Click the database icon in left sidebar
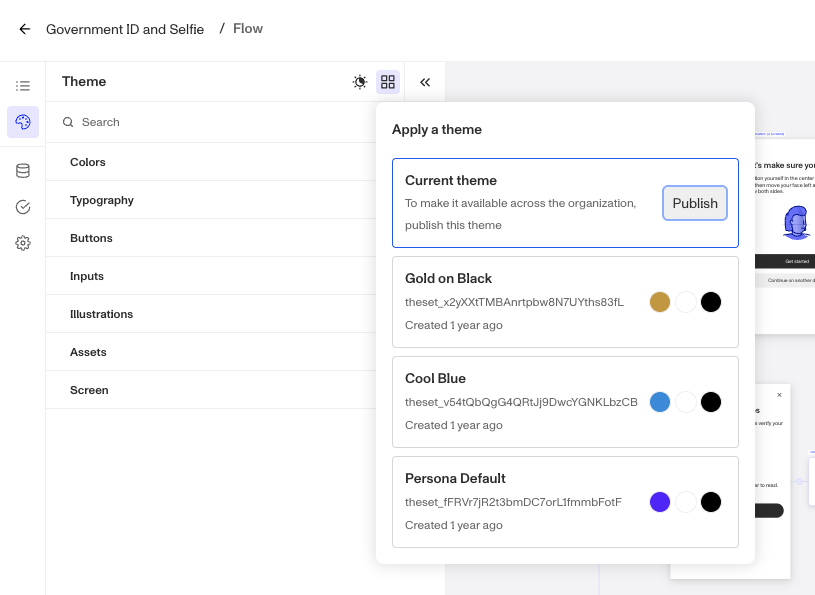Screen dimensions: 815x595 (x=23, y=170)
